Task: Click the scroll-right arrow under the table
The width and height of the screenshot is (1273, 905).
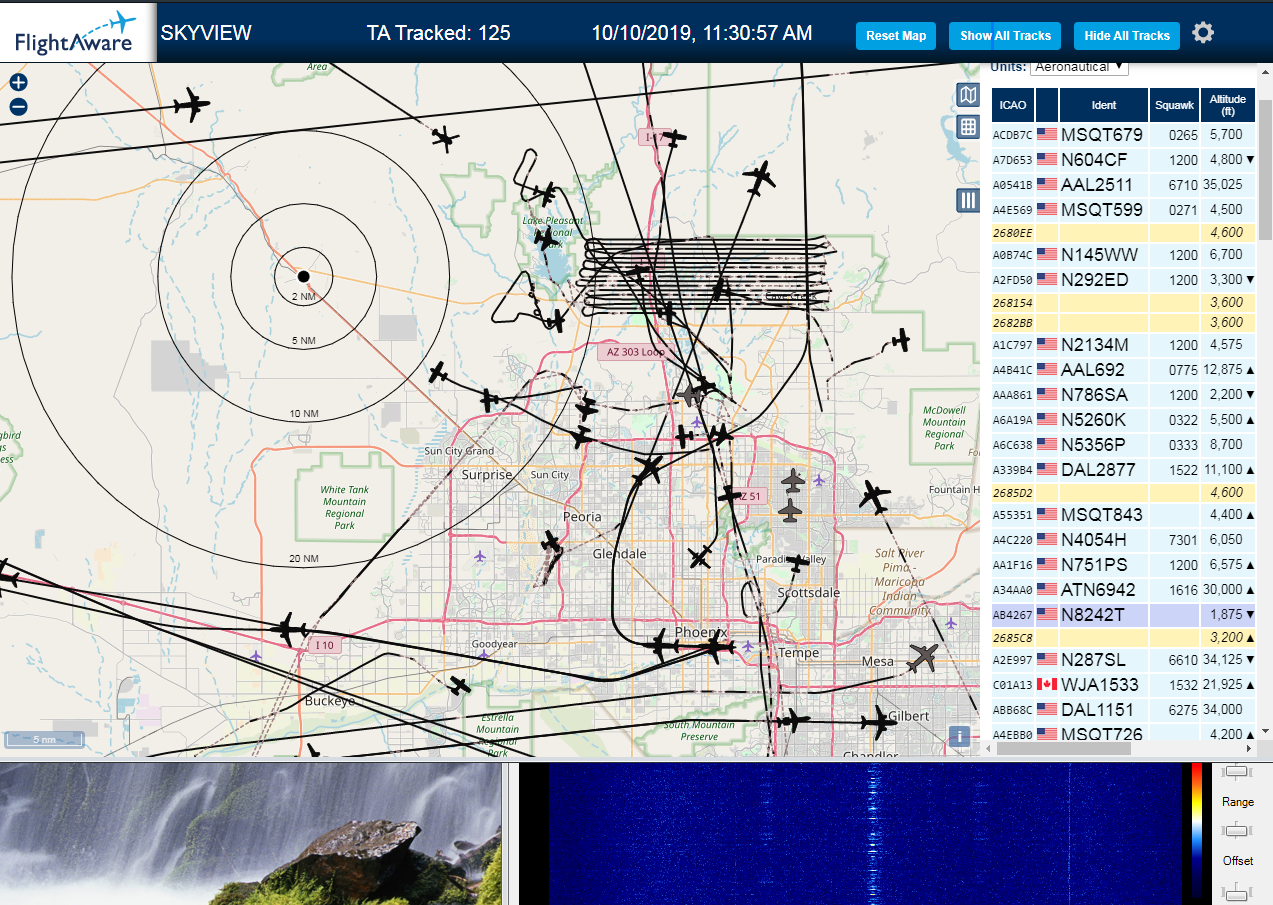Action: pos(1249,747)
